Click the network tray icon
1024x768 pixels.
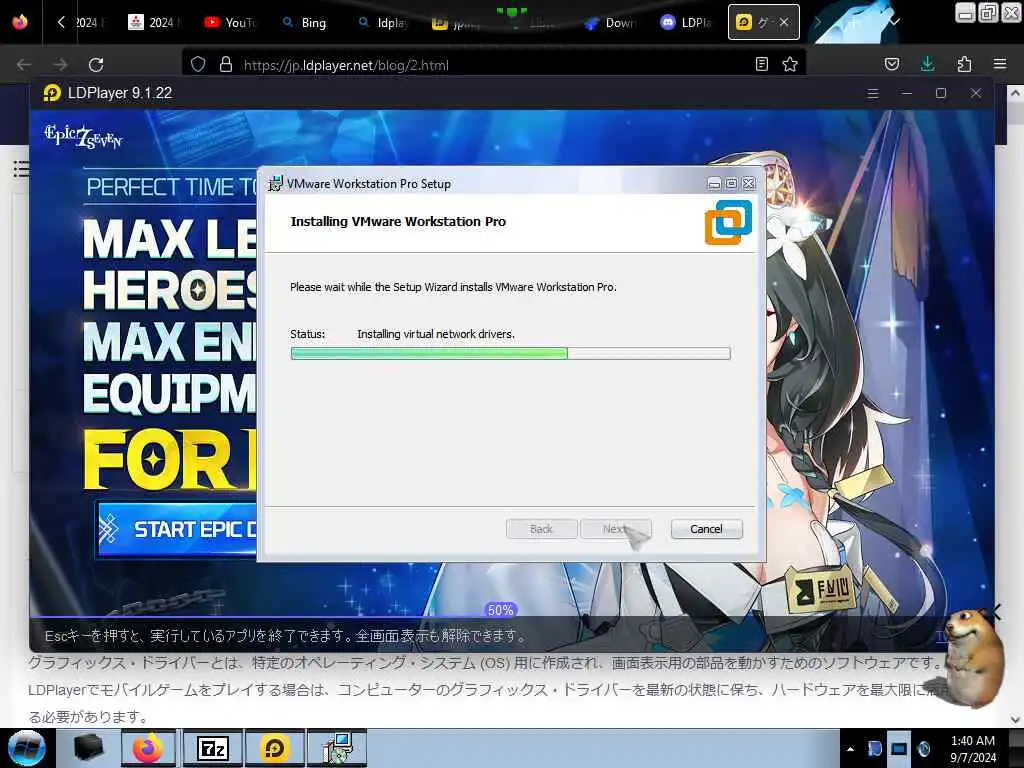[899, 748]
